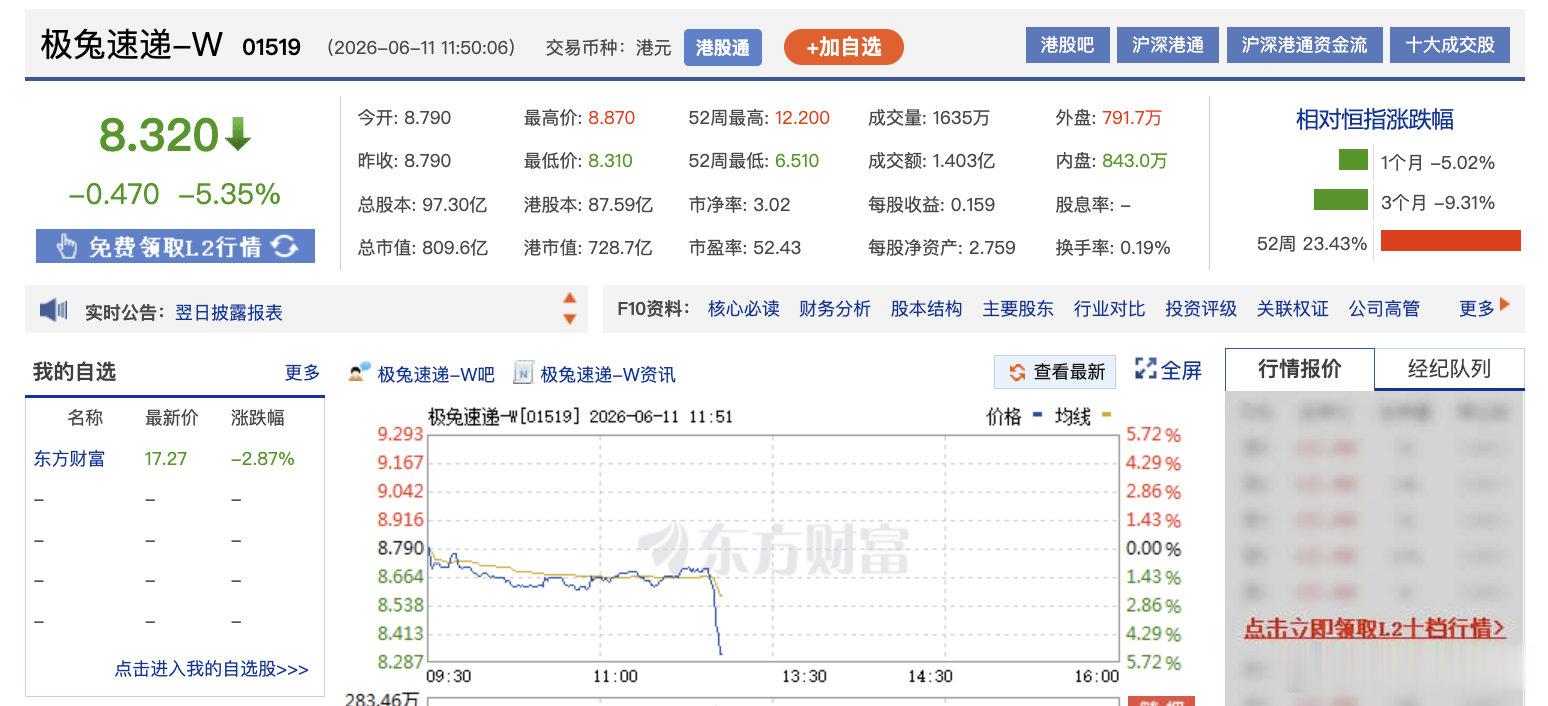The height and width of the screenshot is (706, 1548).
Task: Click the refresh icon in 查看最新 button
Action: pyautogui.click(x=1017, y=372)
